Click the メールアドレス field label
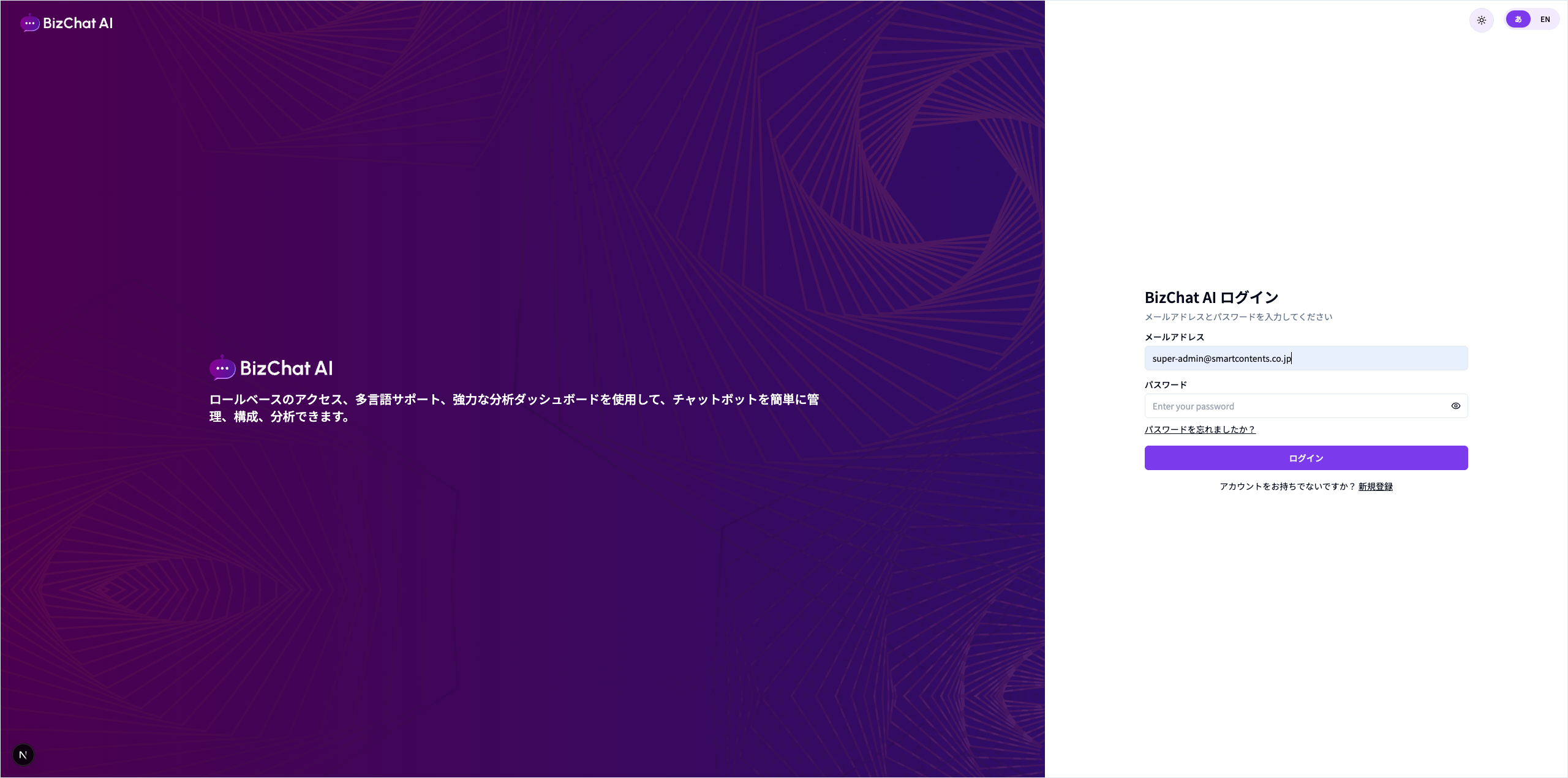 point(1174,337)
